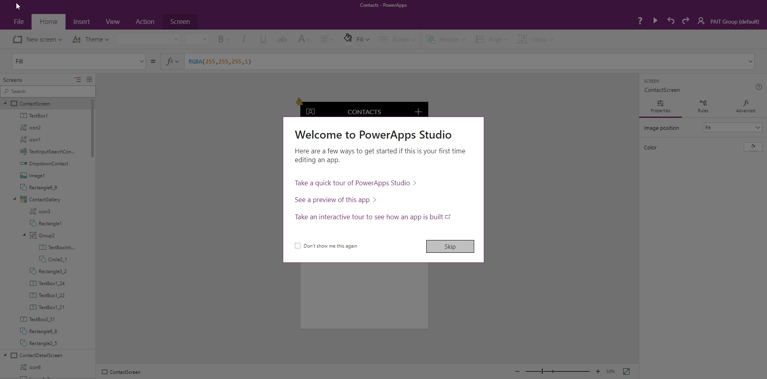Undo the last action
Screen dimensions: 767x379
tap(671, 21)
